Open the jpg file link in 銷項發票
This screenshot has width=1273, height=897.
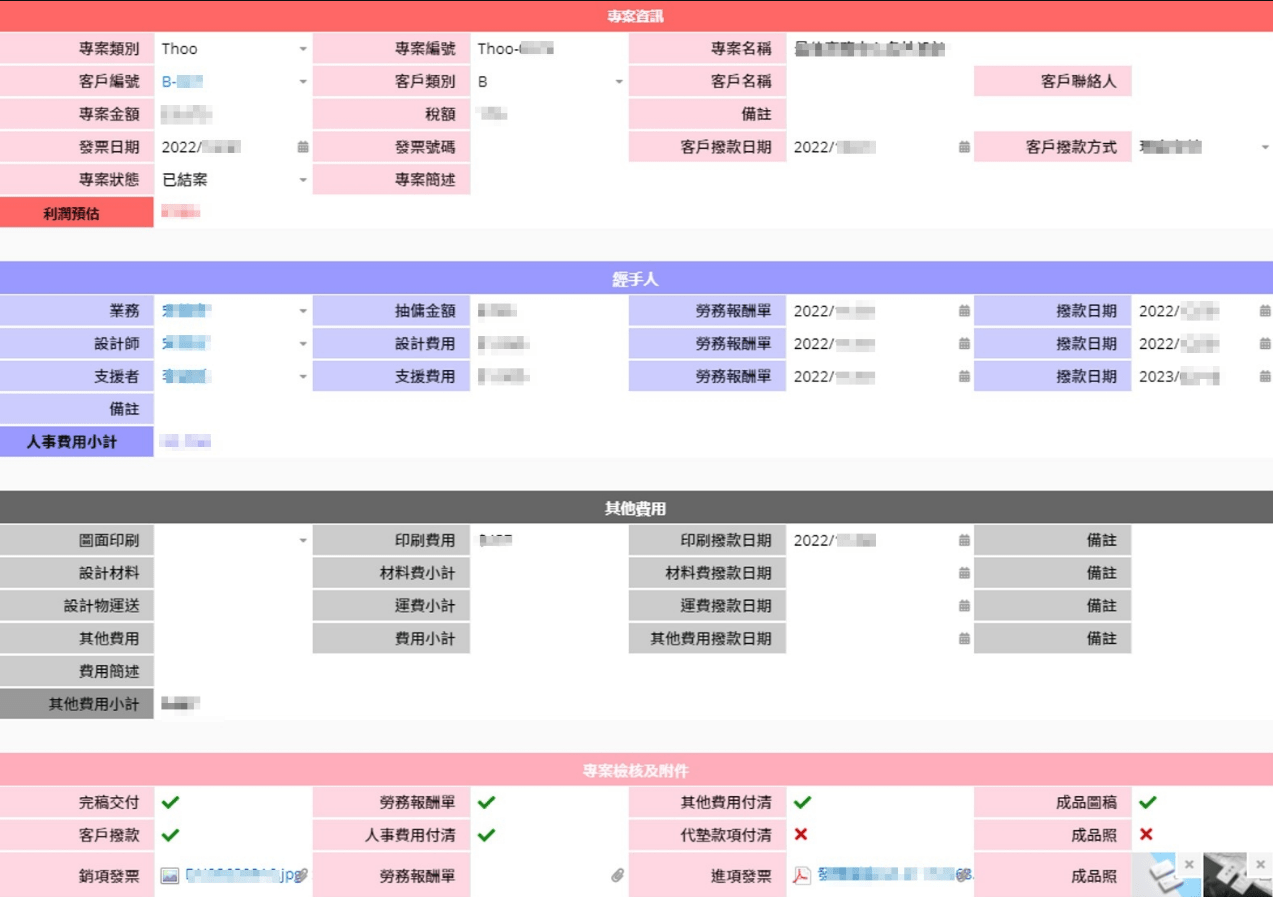click(x=242, y=875)
